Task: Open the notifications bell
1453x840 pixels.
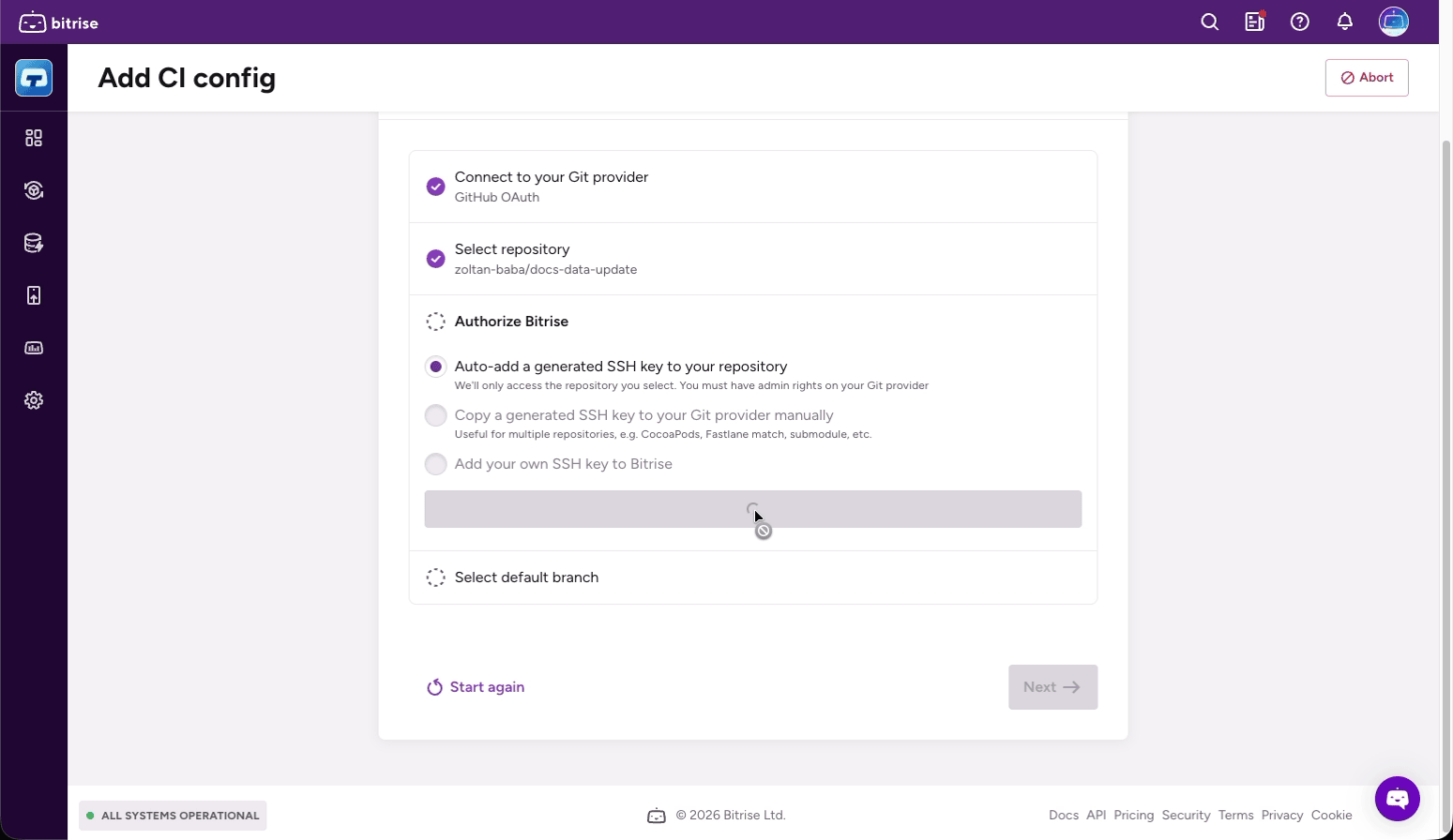Action: point(1345,22)
